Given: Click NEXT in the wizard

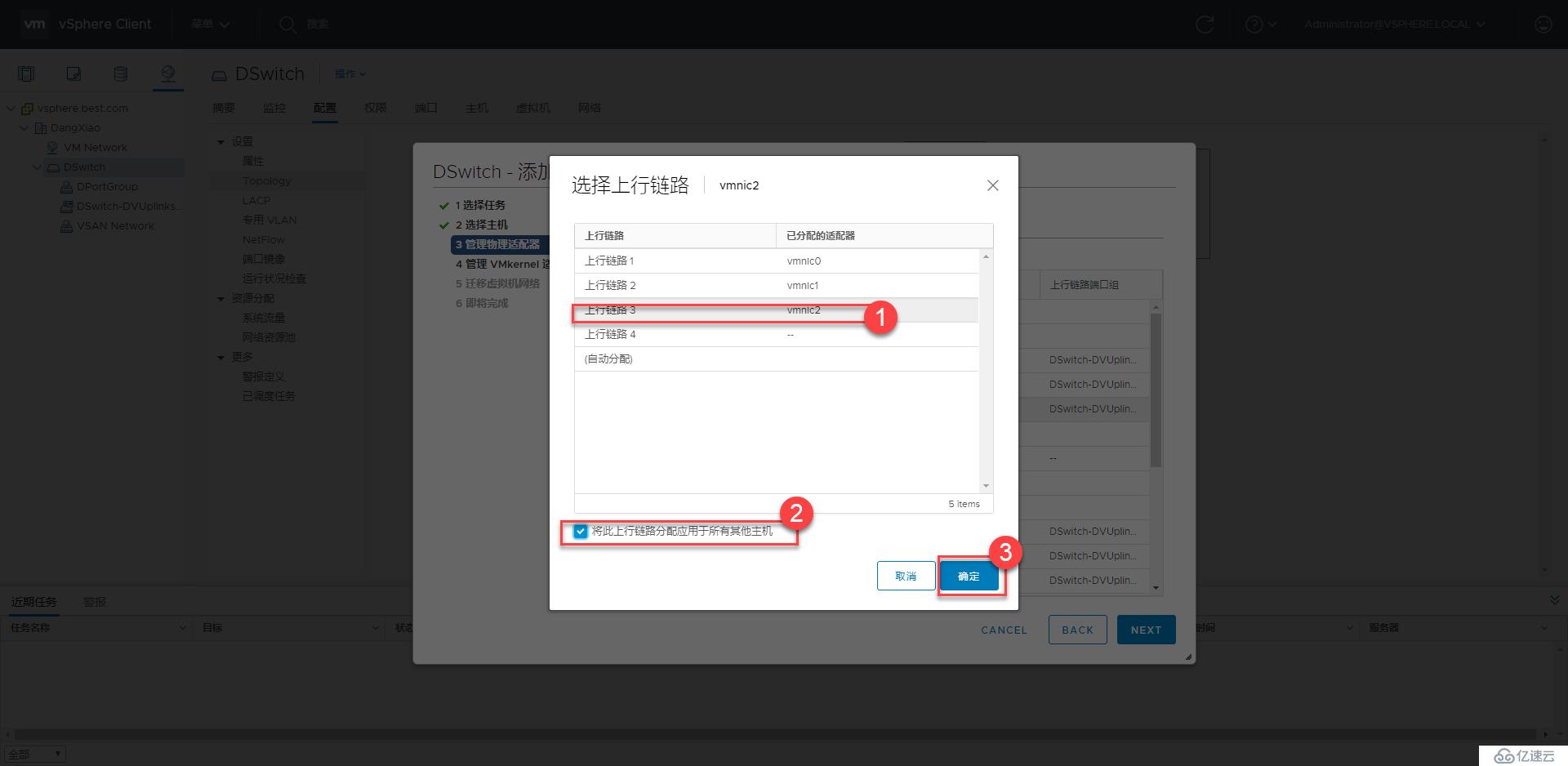Looking at the screenshot, I should pos(1146,630).
